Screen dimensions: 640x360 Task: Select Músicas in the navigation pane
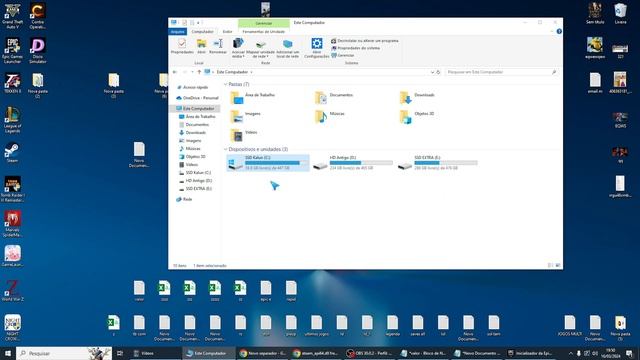(193, 149)
